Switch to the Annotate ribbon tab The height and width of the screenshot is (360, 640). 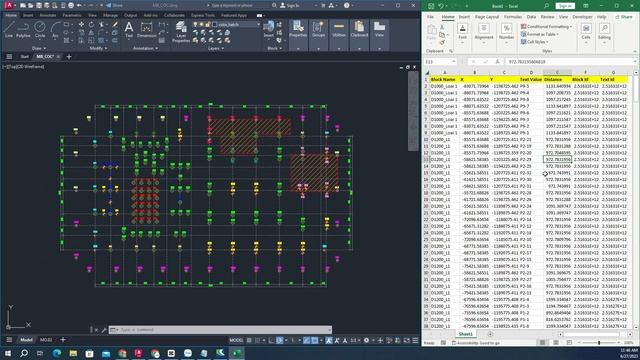[x=48, y=15]
